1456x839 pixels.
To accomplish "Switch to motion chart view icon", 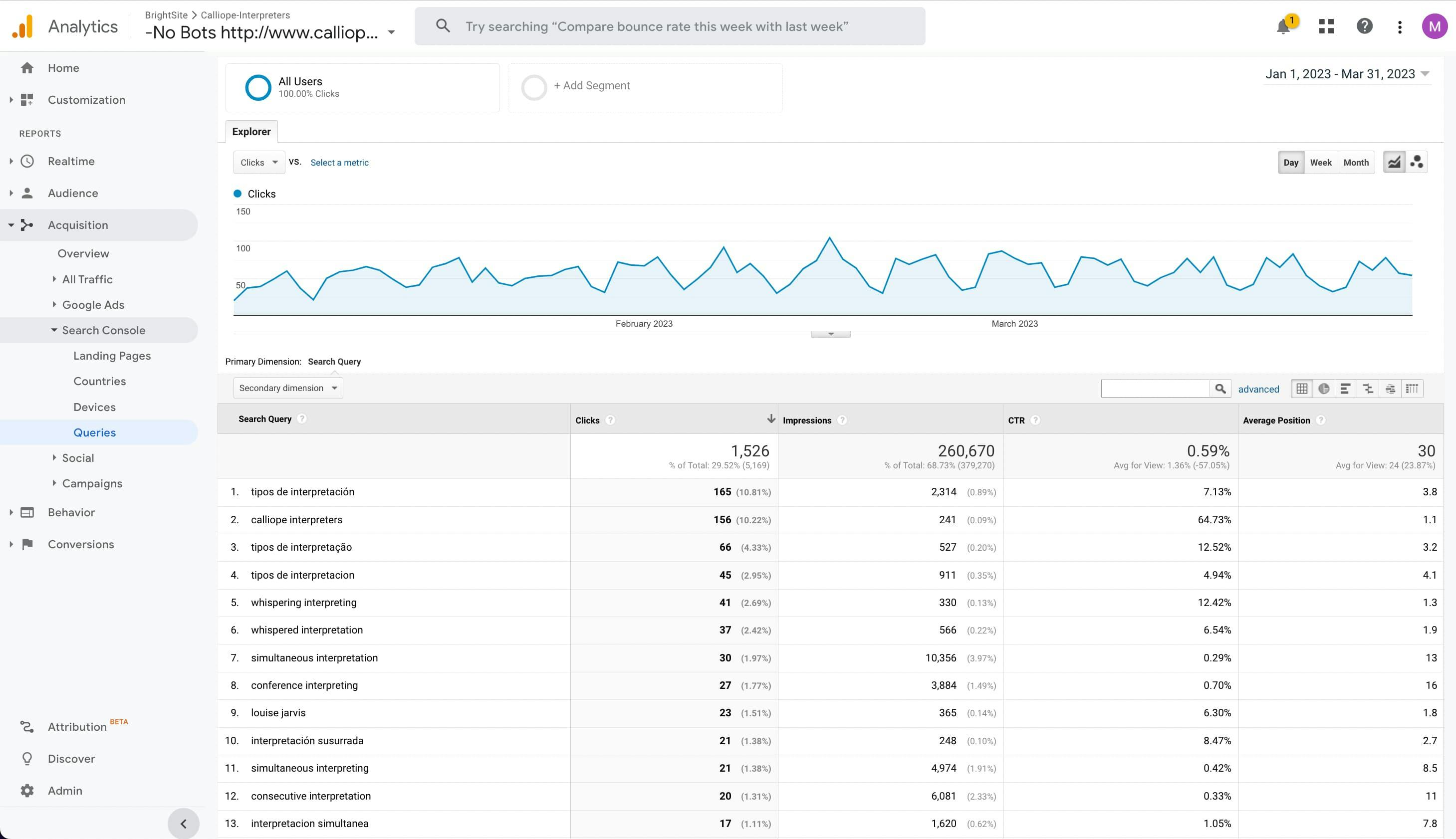I will click(1417, 163).
